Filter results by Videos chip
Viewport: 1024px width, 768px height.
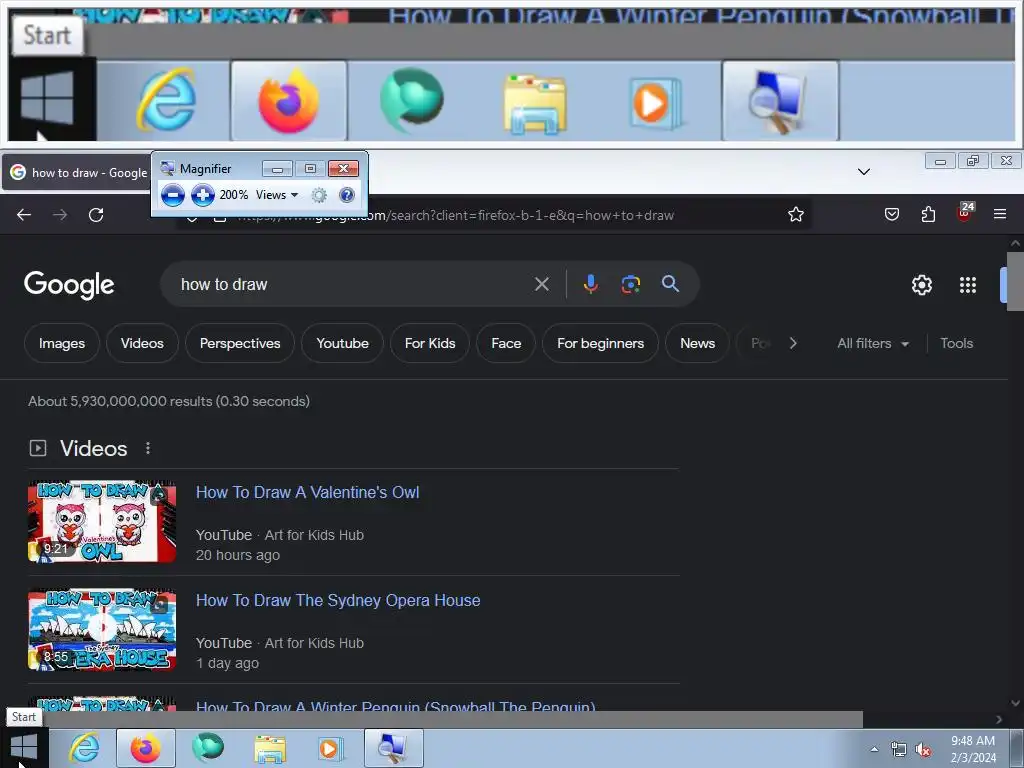142,343
